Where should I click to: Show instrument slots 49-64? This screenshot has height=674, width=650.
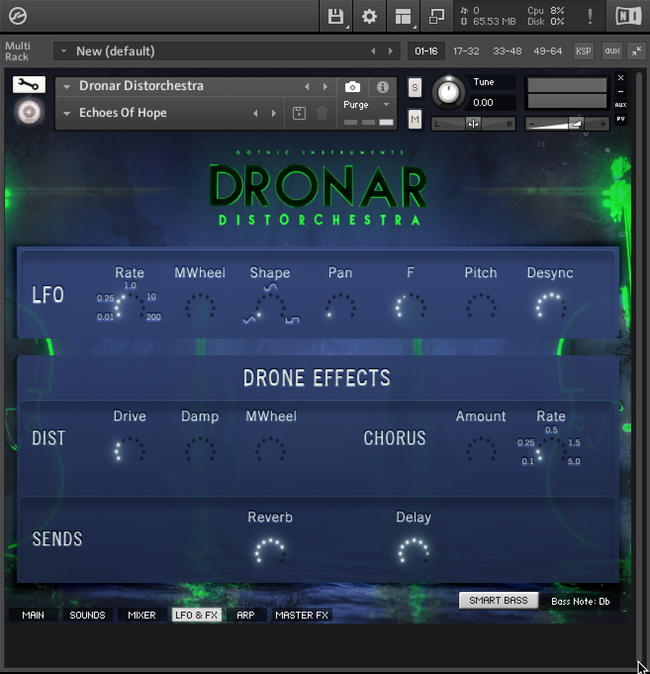pyautogui.click(x=548, y=51)
